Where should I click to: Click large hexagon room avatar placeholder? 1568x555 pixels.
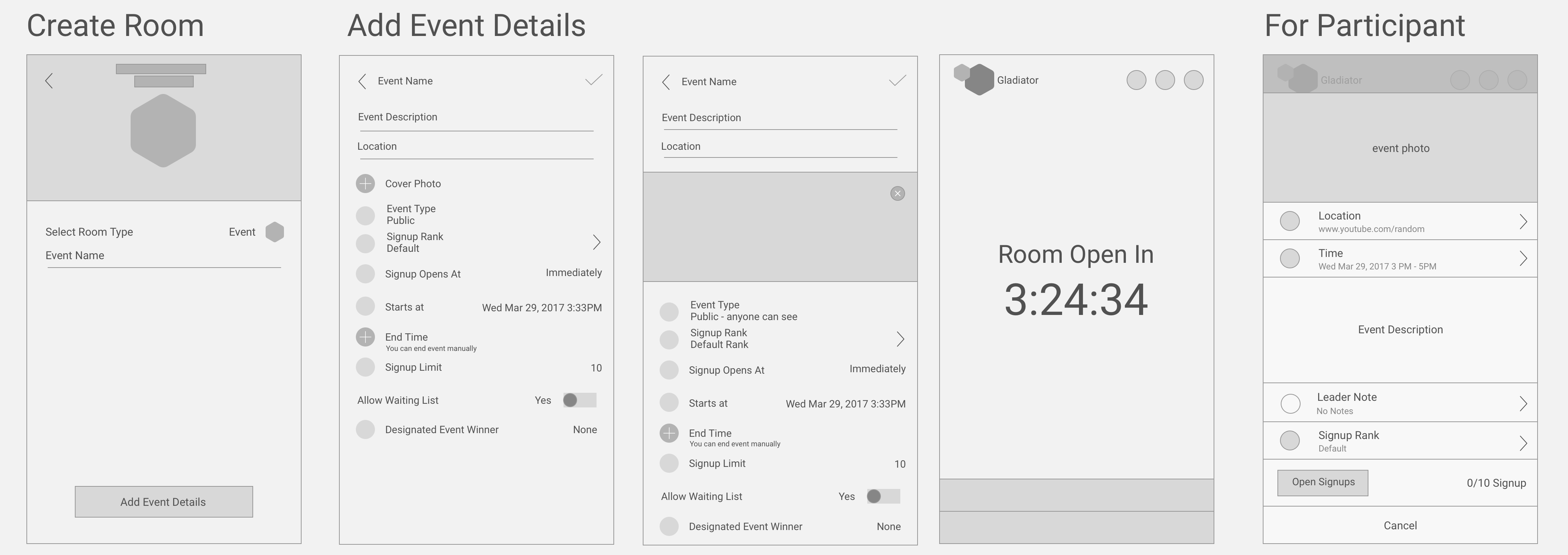click(x=163, y=130)
